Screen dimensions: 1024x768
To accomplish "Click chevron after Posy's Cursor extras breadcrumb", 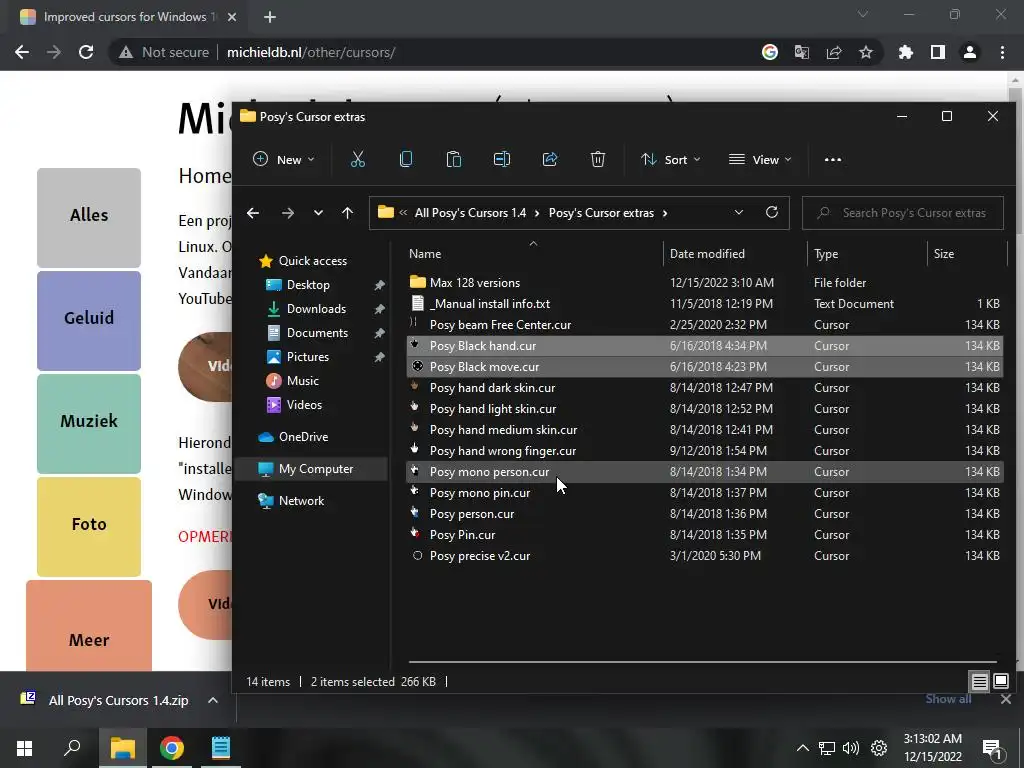I will point(665,213).
